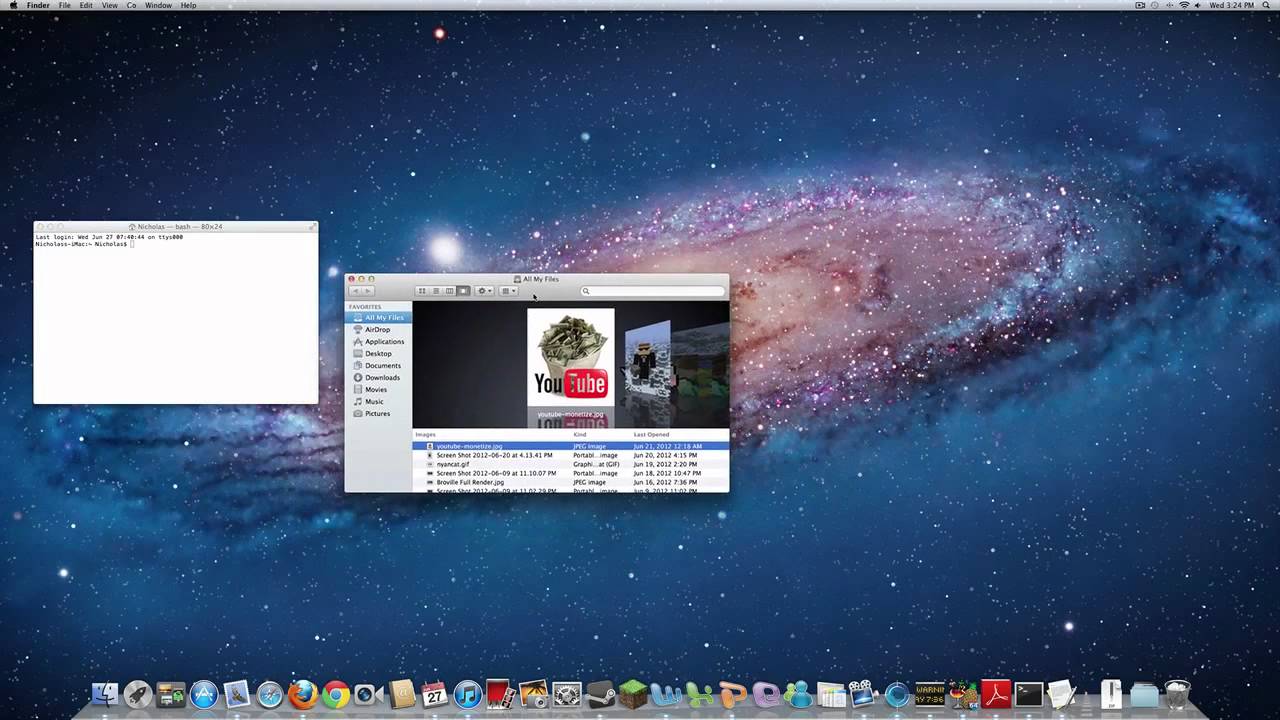Screen dimensions: 1280x720
Task: Switch Finder to column view
Action: 450,291
